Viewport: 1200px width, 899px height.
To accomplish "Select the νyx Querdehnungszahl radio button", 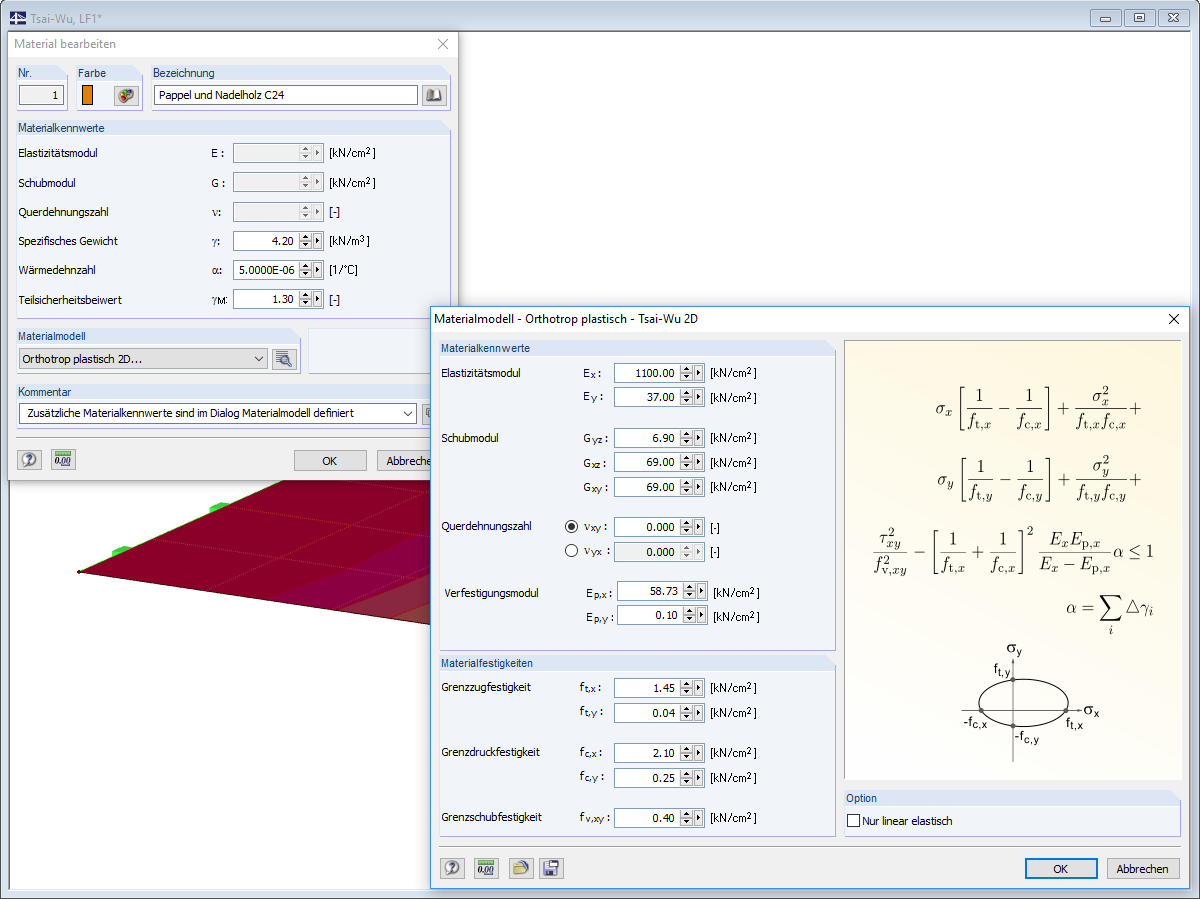I will click(572, 551).
